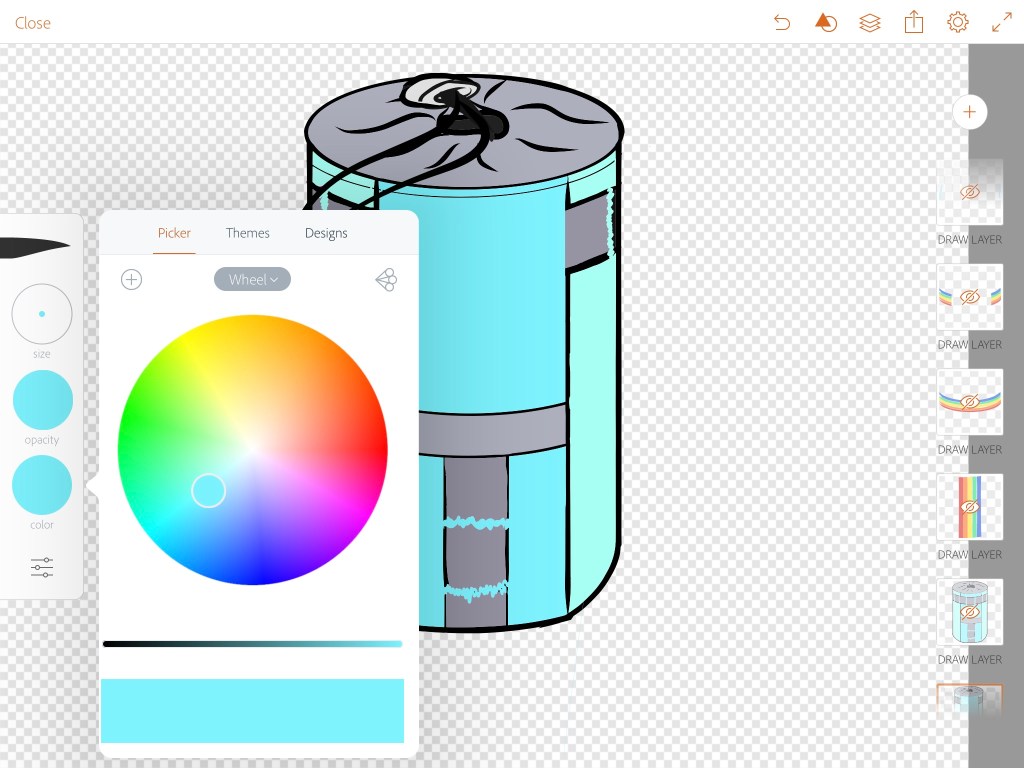This screenshot has height=768, width=1024.
Task: Expand the Wheel color mode dropdown
Action: tap(252, 280)
